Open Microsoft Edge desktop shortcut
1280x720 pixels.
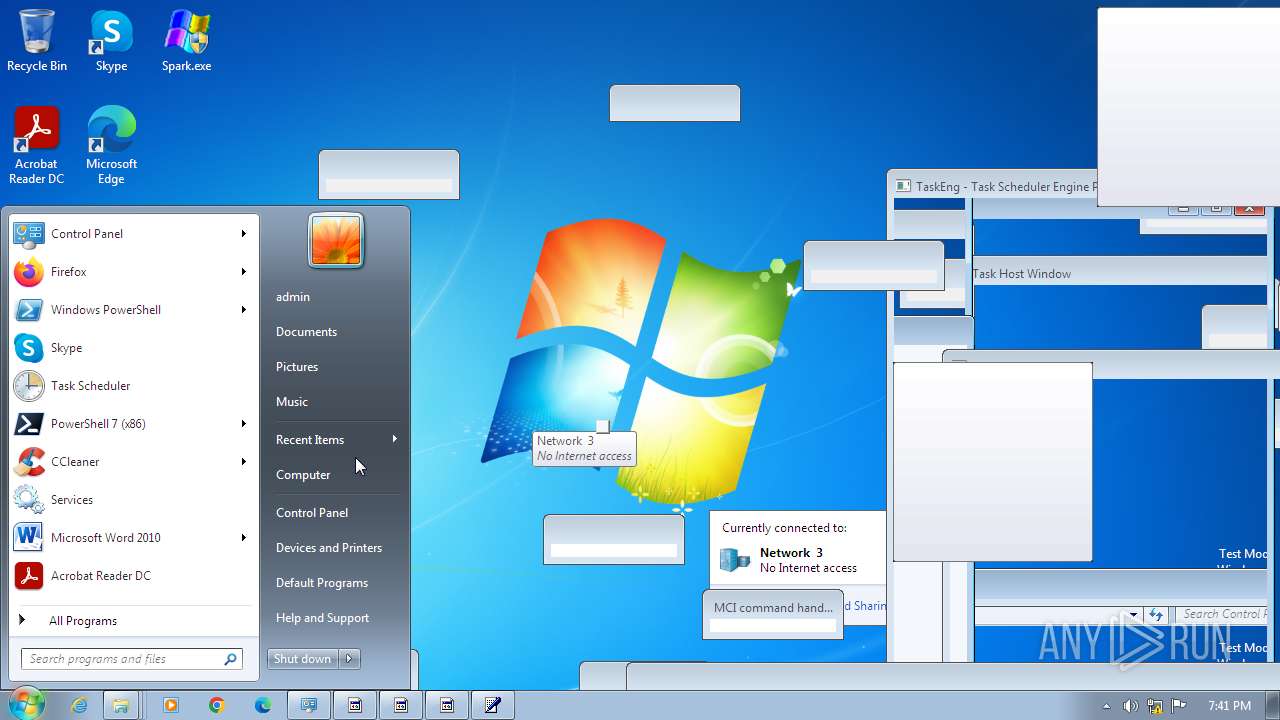[x=111, y=146]
